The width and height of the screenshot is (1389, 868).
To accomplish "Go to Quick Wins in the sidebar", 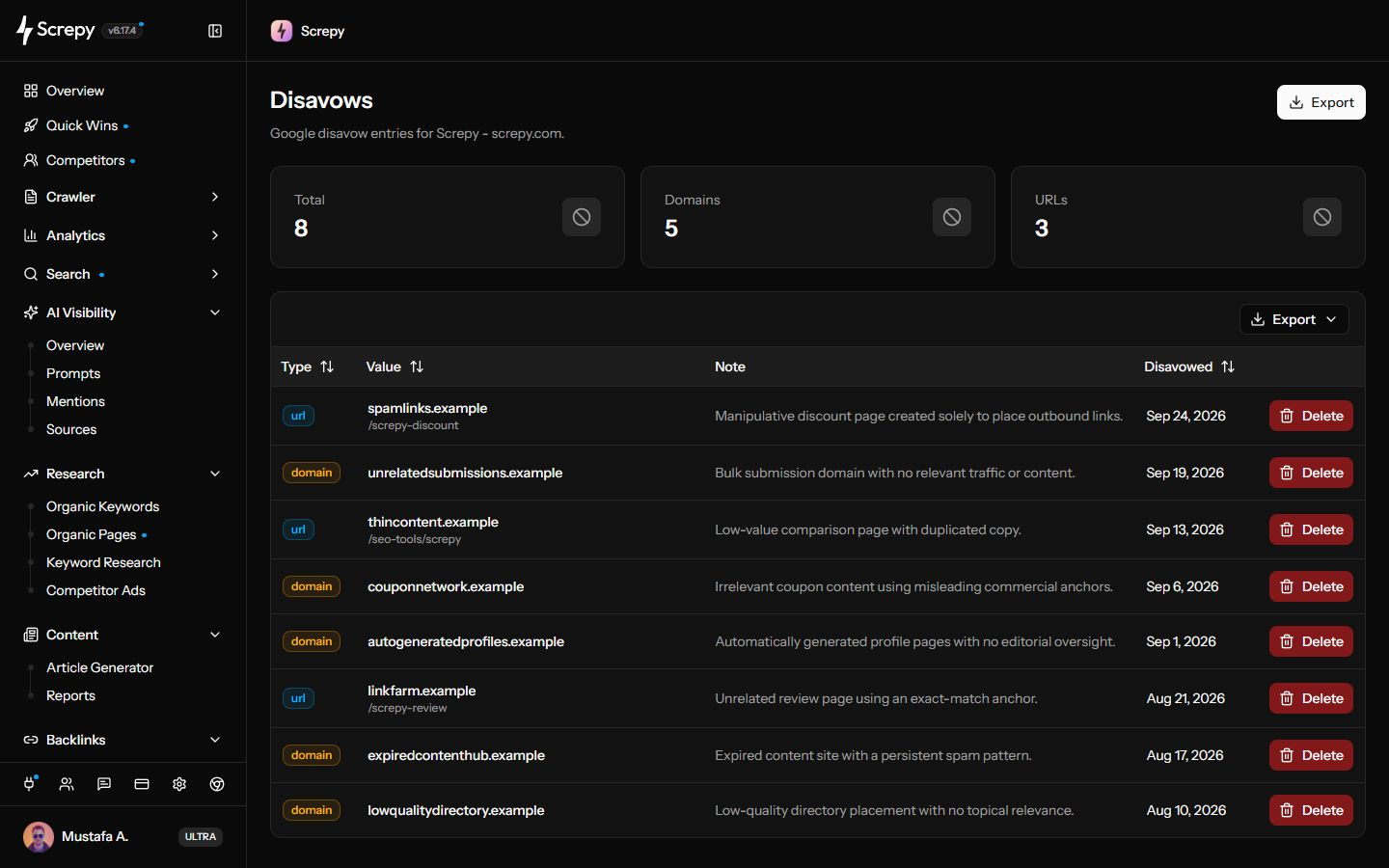I will [82, 125].
